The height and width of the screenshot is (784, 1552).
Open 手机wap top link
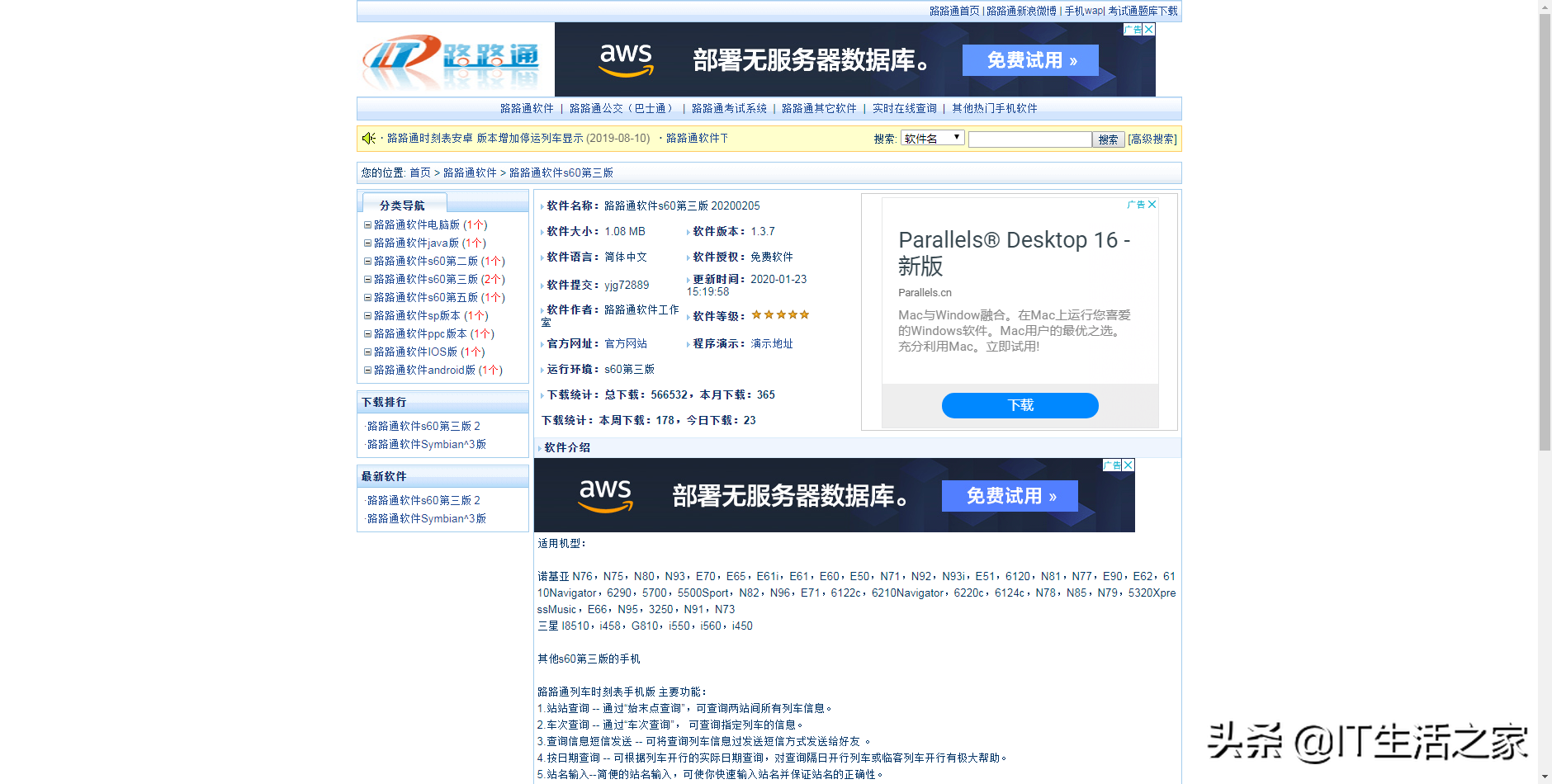coord(1083,11)
